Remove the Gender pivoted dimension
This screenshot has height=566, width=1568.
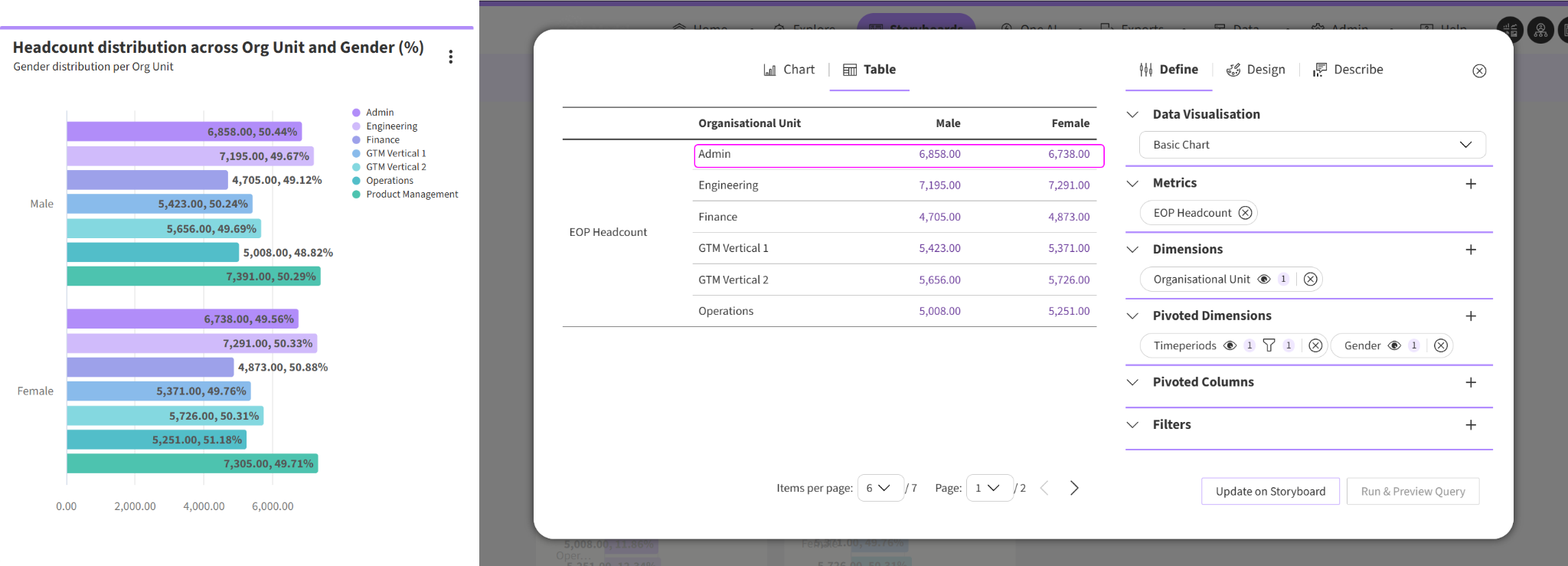[1441, 345]
